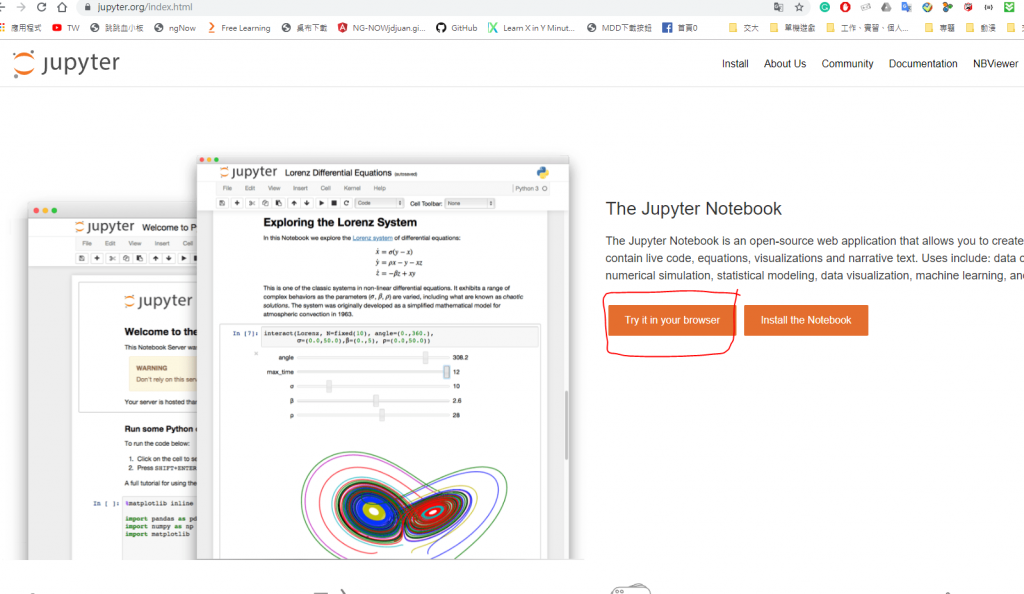1024x594 pixels.
Task: Open the Install nav item
Action: coord(735,63)
